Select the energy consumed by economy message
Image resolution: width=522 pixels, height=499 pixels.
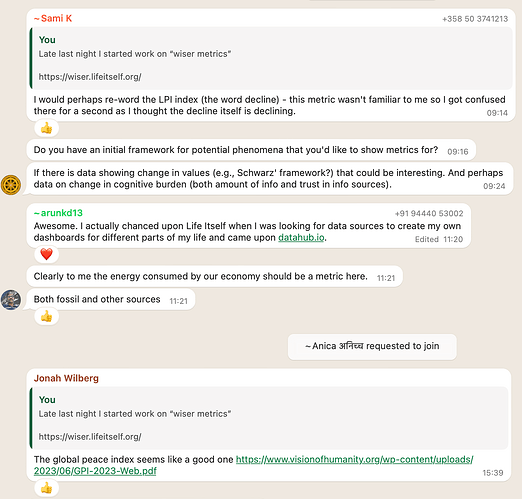pyautogui.click(x=215, y=276)
